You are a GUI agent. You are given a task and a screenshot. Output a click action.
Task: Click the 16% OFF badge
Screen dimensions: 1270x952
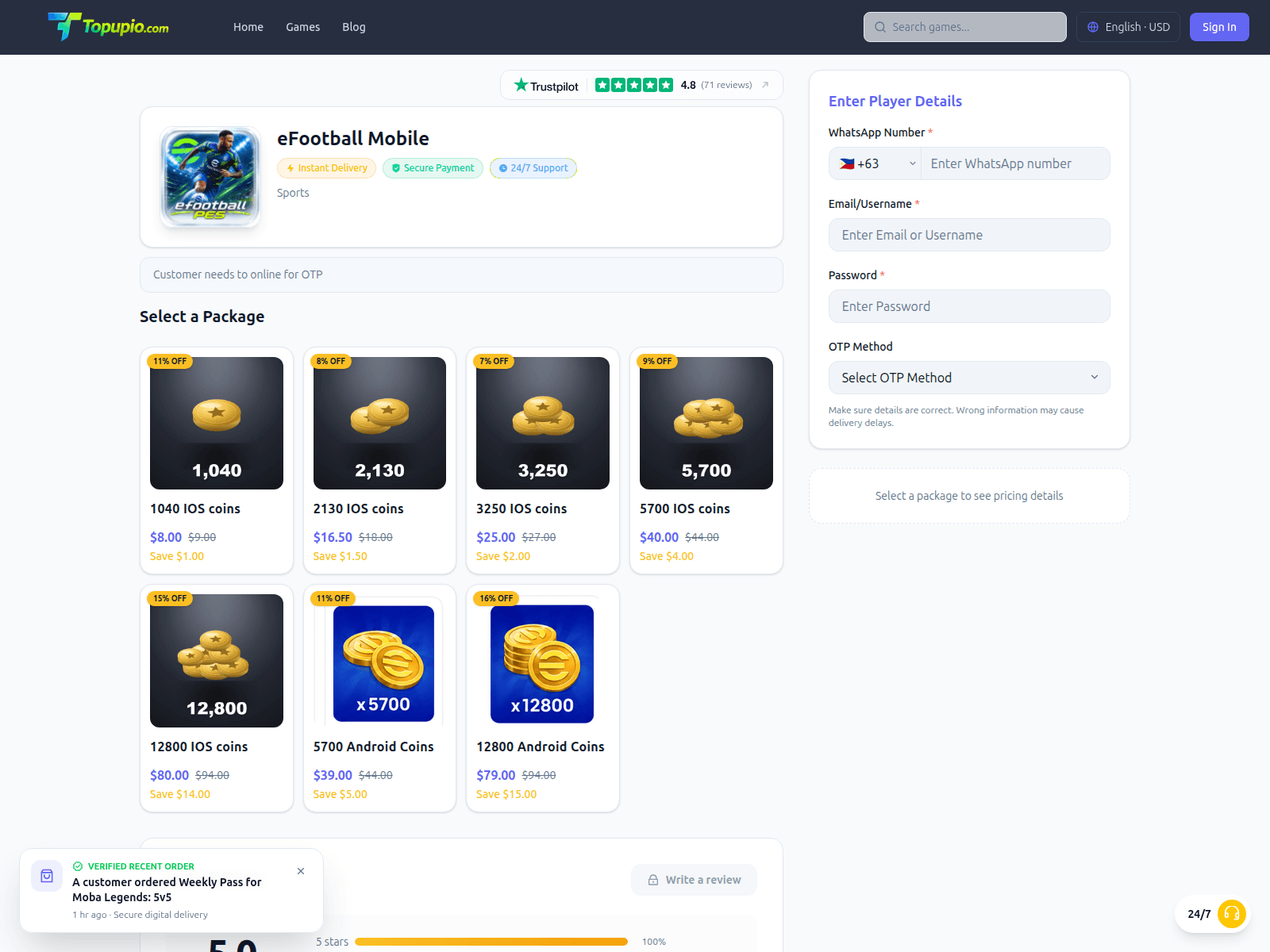(496, 598)
